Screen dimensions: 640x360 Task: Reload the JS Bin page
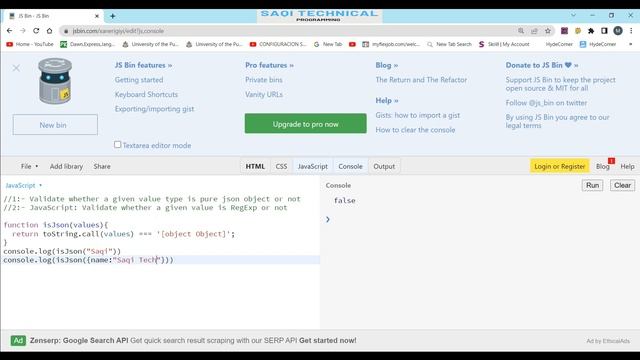click(36, 31)
